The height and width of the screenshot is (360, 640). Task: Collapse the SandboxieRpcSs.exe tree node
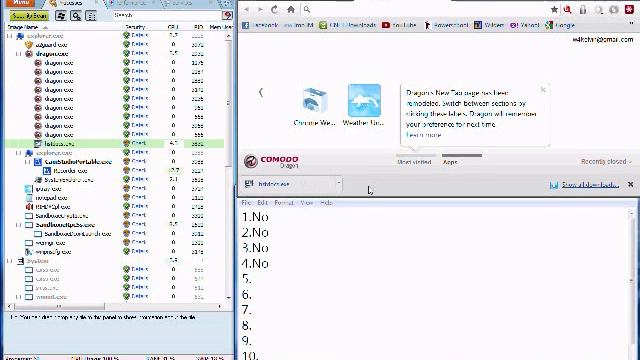(x=18, y=224)
